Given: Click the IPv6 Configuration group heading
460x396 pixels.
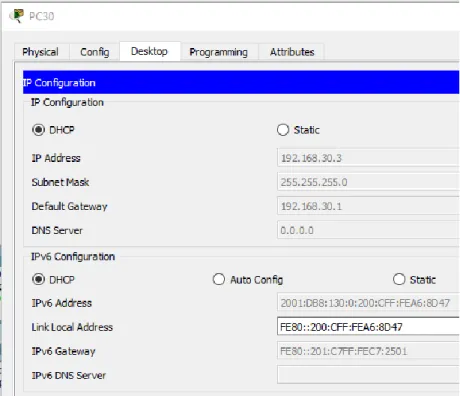Looking at the screenshot, I should pos(73,256).
